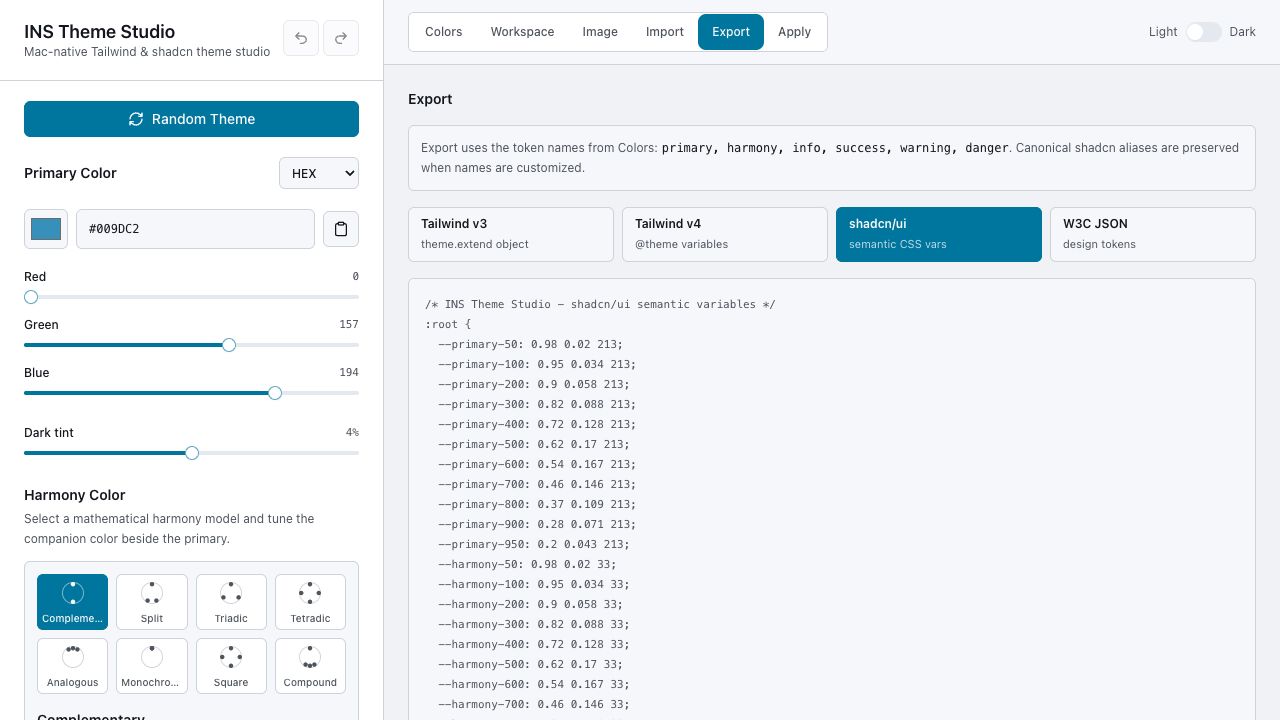Open the Workspace tab
The height and width of the screenshot is (720, 1280).
click(x=522, y=32)
